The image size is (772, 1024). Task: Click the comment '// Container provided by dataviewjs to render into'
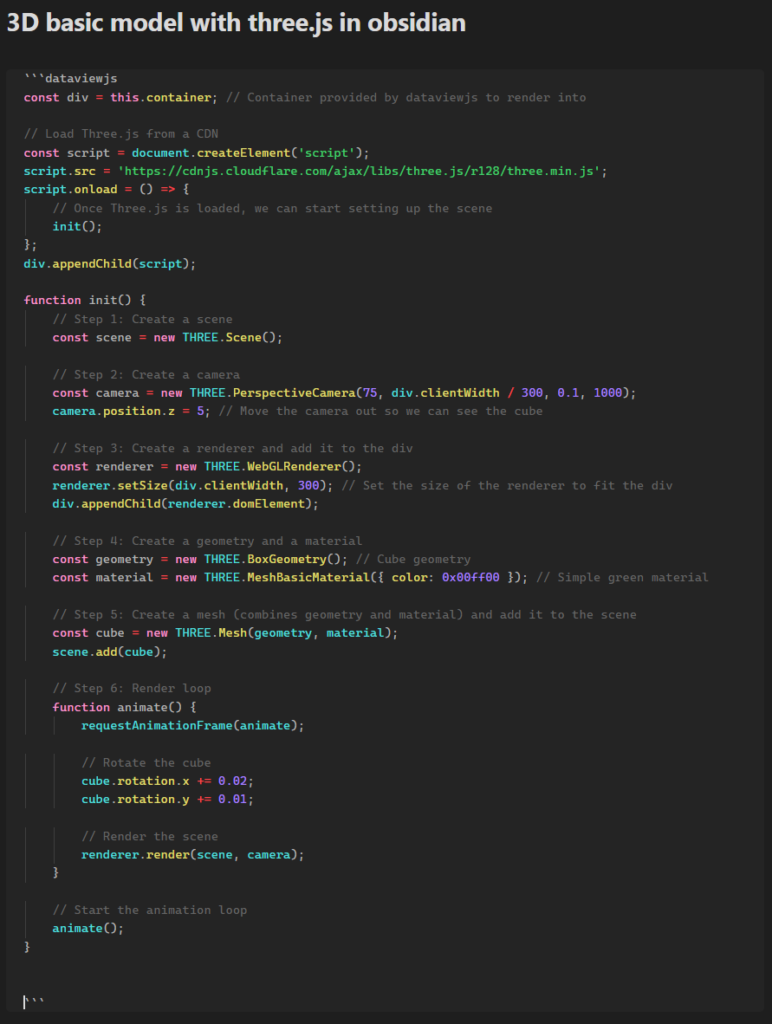pyautogui.click(x=406, y=97)
